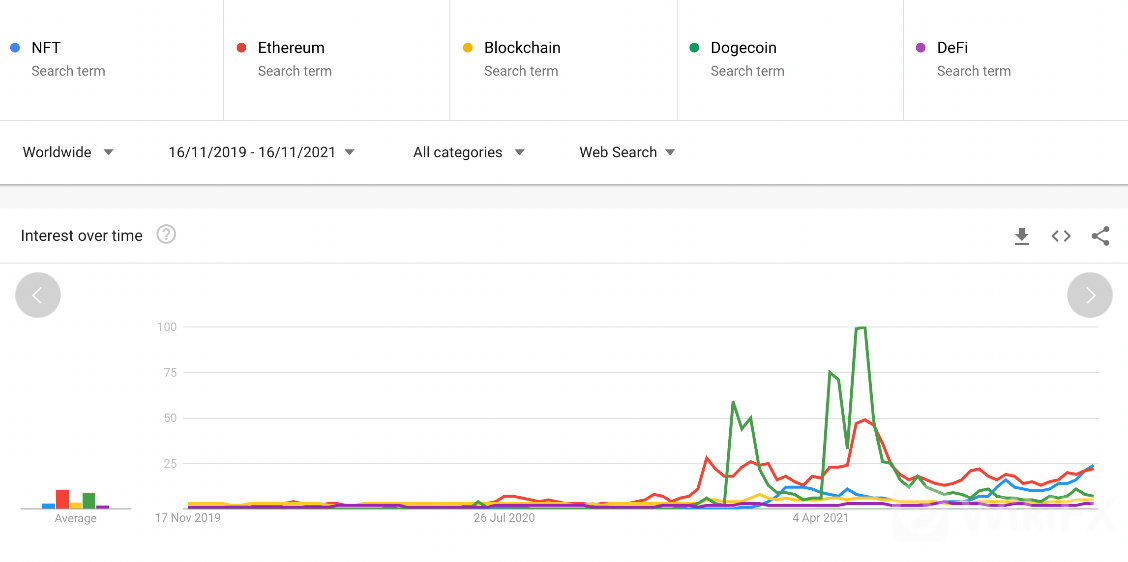Open the Web Search type dropdown
1128x562 pixels.
(x=627, y=152)
